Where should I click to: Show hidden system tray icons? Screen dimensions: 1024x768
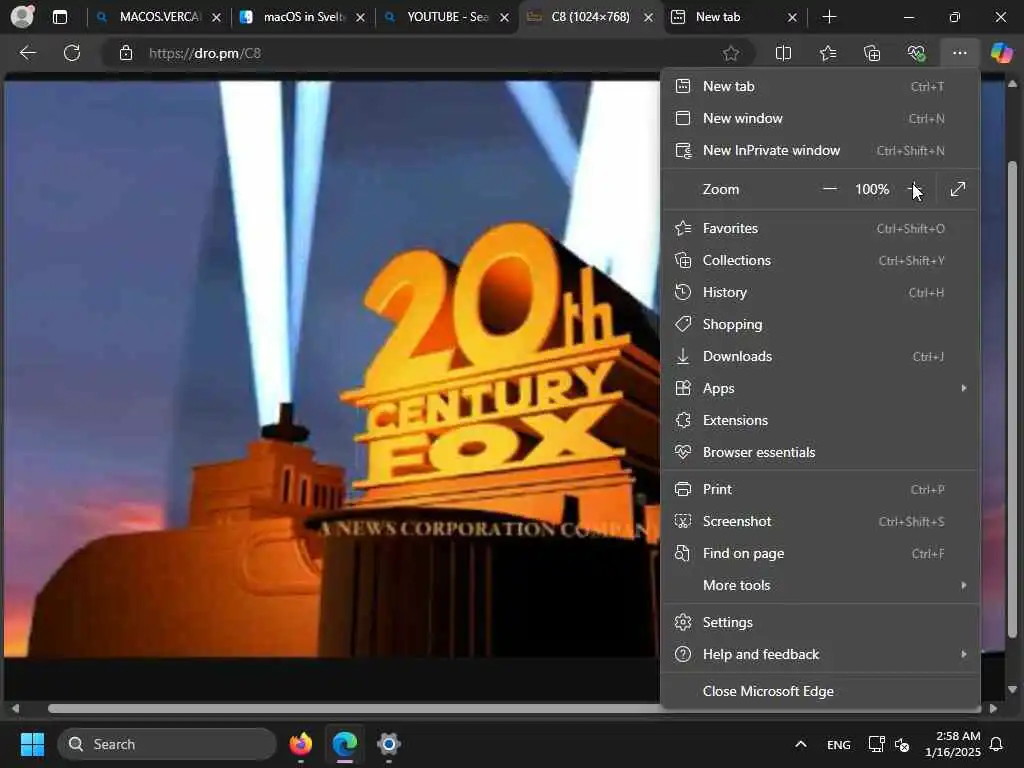tap(801, 744)
